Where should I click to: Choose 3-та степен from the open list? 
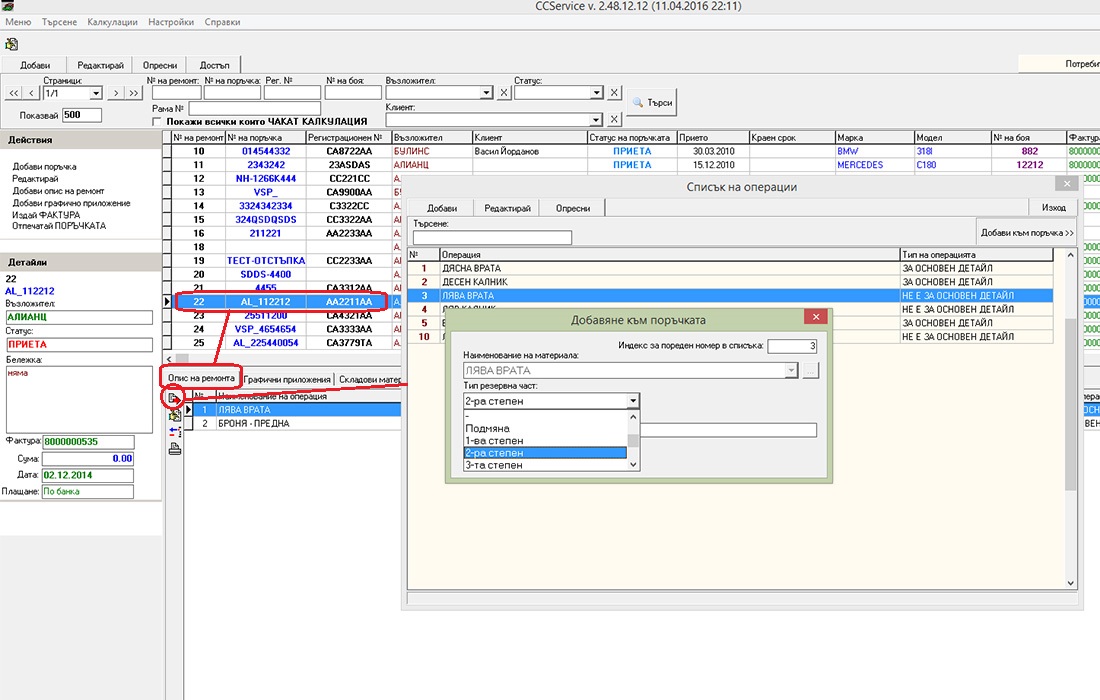(x=494, y=465)
